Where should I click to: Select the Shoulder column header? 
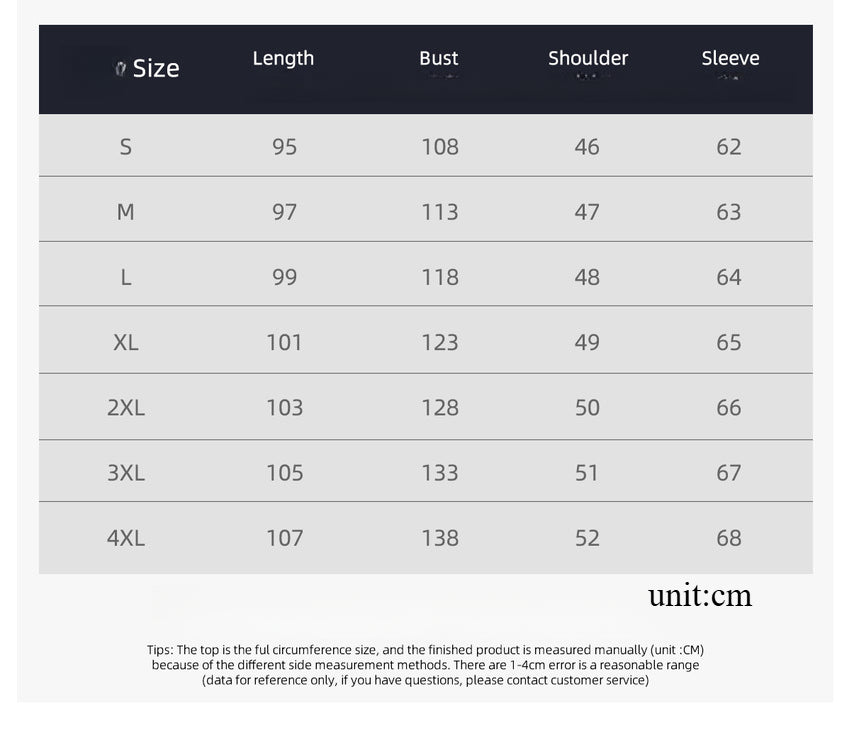pos(588,58)
